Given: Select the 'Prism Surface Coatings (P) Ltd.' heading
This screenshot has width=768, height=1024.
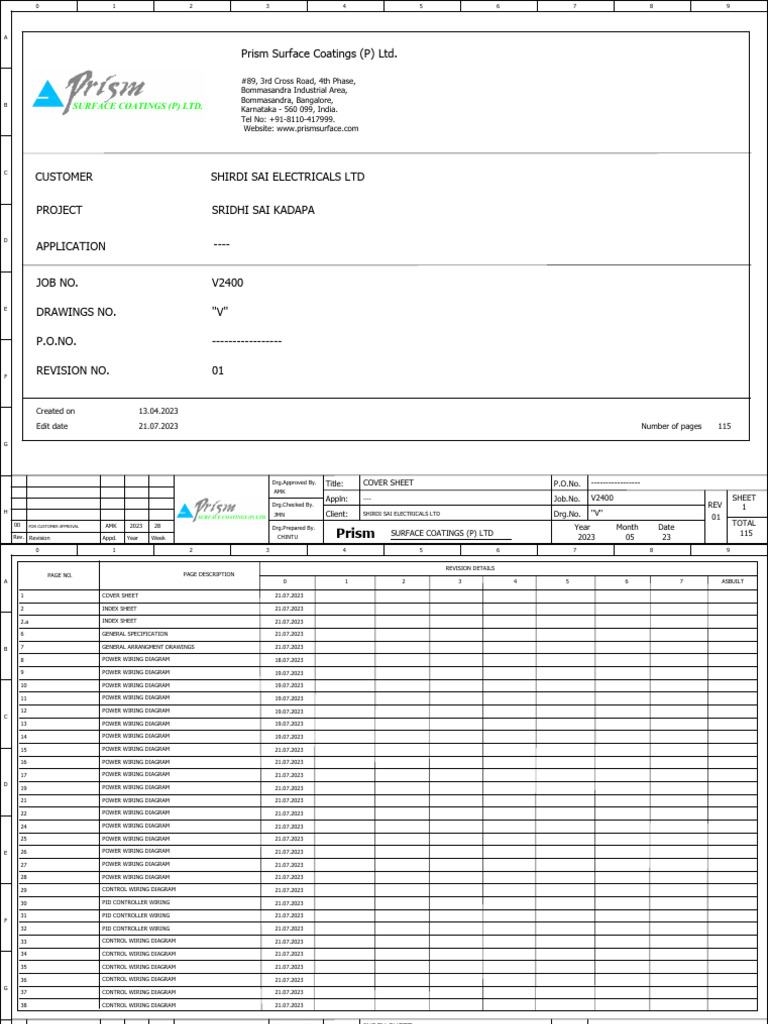Looking at the screenshot, I should (319, 54).
